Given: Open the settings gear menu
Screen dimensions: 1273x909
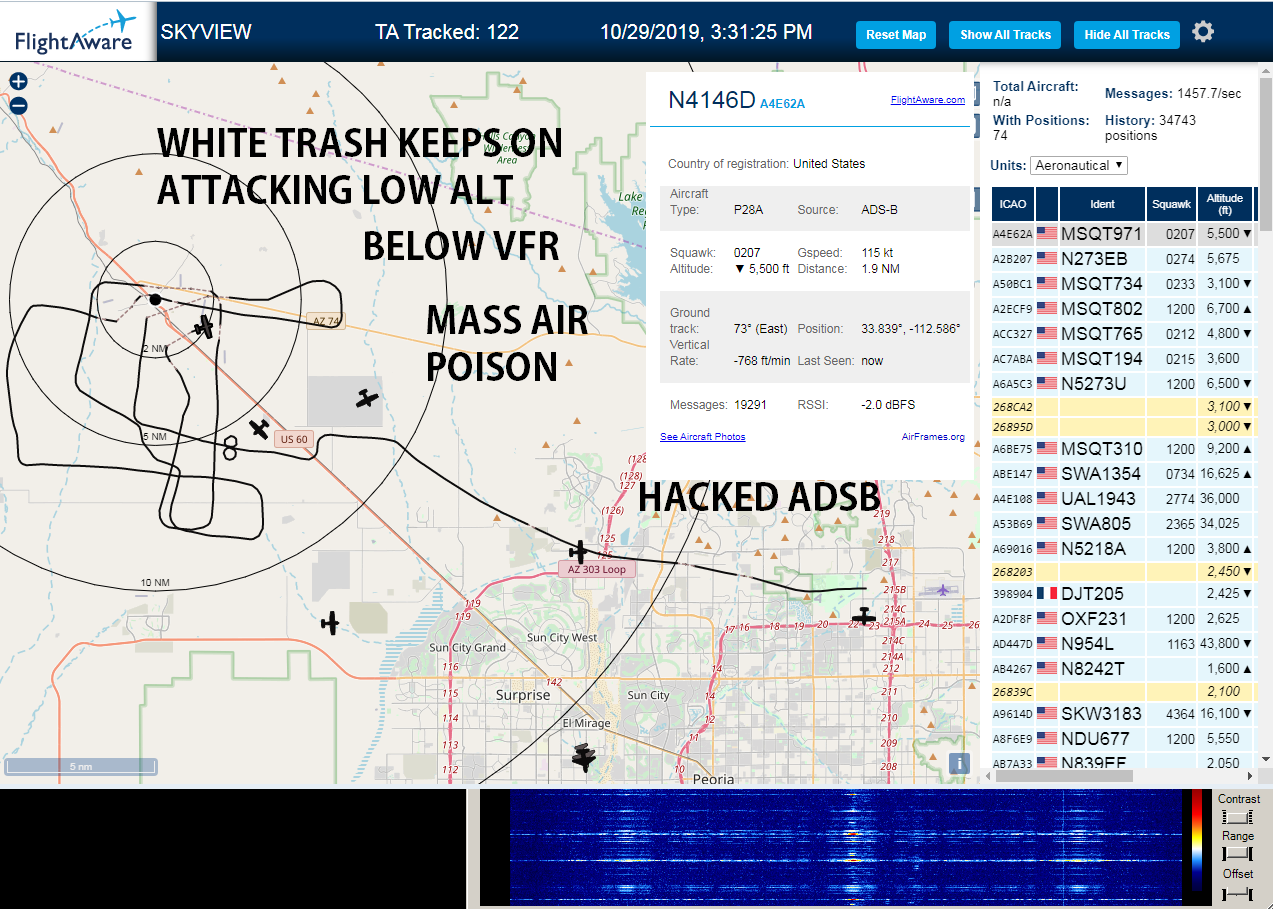Looking at the screenshot, I should pos(1203,32).
